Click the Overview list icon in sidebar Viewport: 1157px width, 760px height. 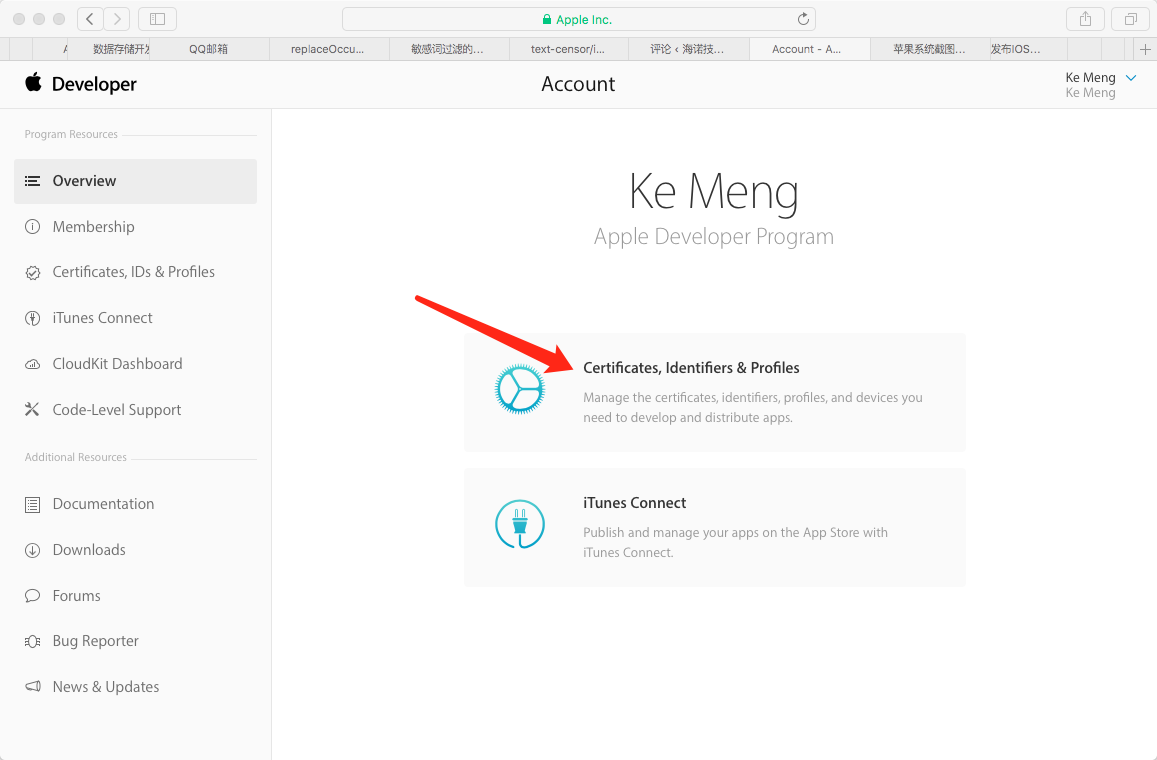(32, 181)
